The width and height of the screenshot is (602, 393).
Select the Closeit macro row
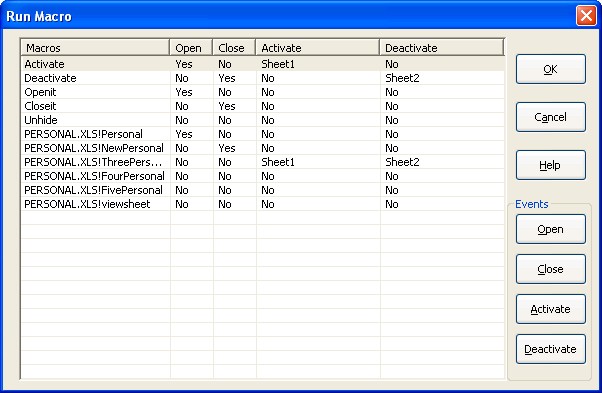click(x=263, y=106)
